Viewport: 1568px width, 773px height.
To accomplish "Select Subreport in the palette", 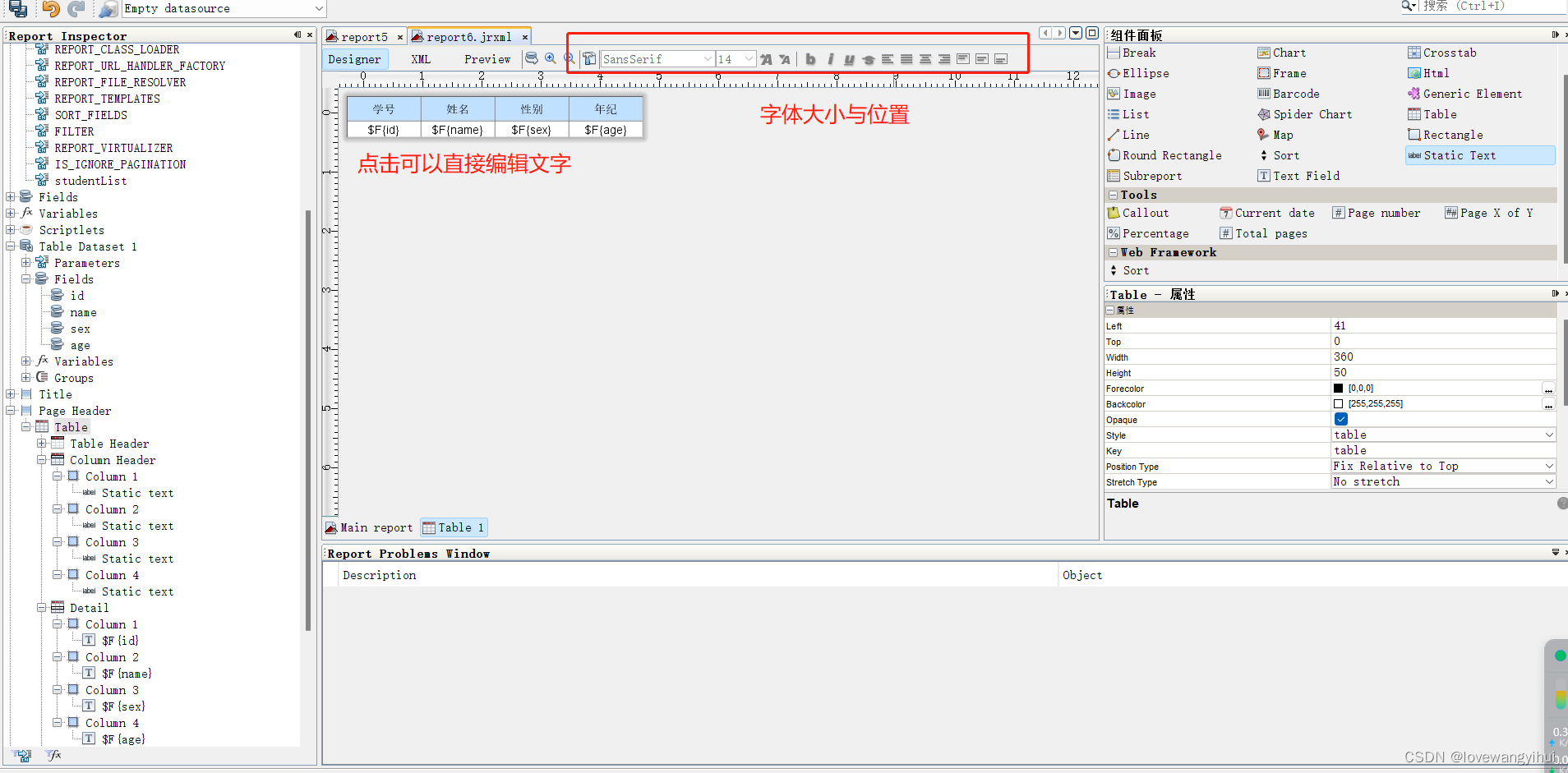I will point(1144,176).
